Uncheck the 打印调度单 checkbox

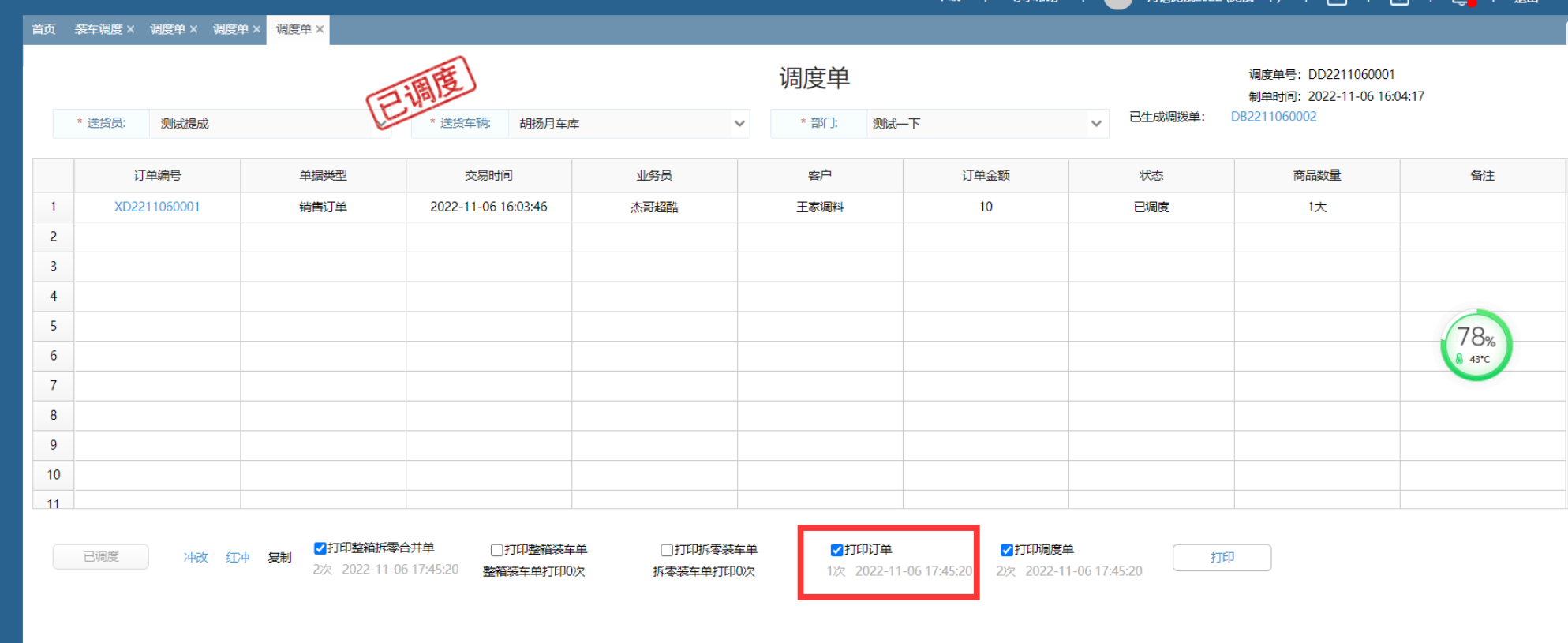[1006, 550]
